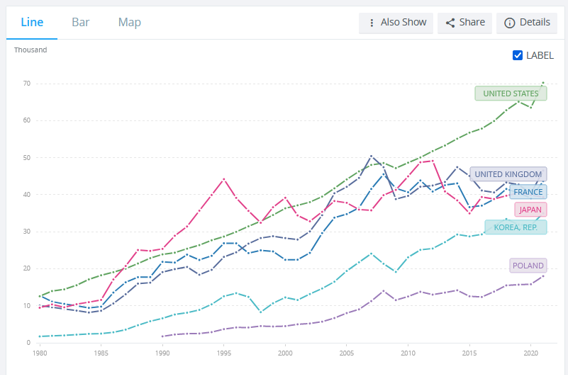Select the JAPAN series label
Image resolution: width=568 pixels, height=375 pixels.
[530, 210]
